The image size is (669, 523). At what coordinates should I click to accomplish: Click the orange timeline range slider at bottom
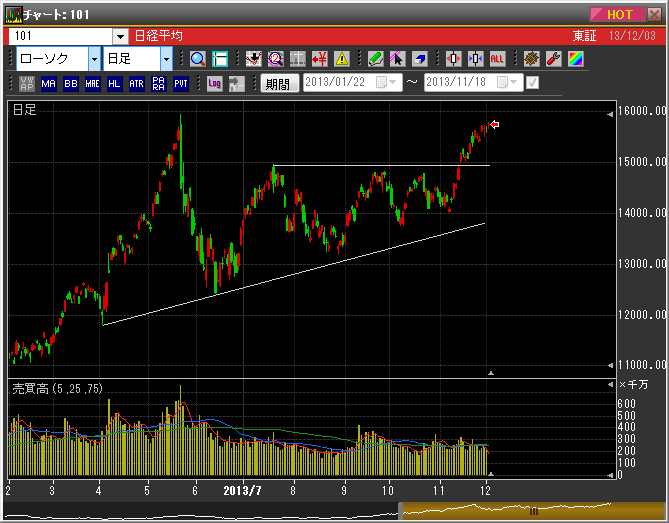coord(505,510)
